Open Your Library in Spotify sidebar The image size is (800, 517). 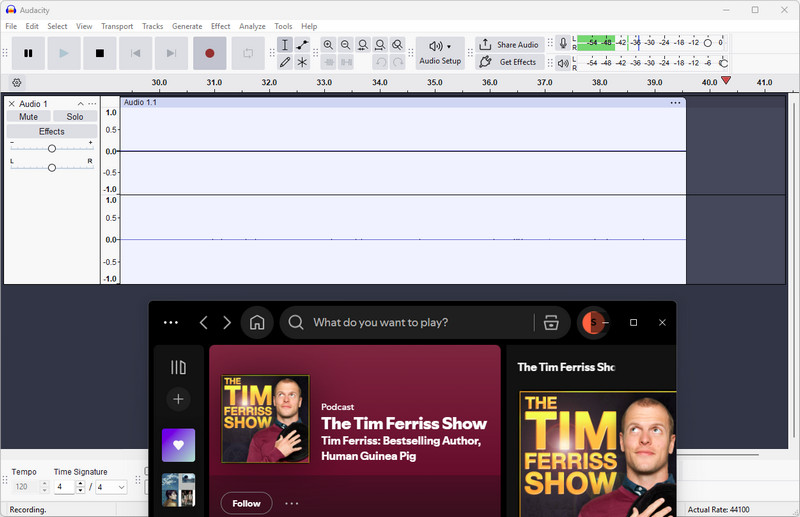click(178, 367)
